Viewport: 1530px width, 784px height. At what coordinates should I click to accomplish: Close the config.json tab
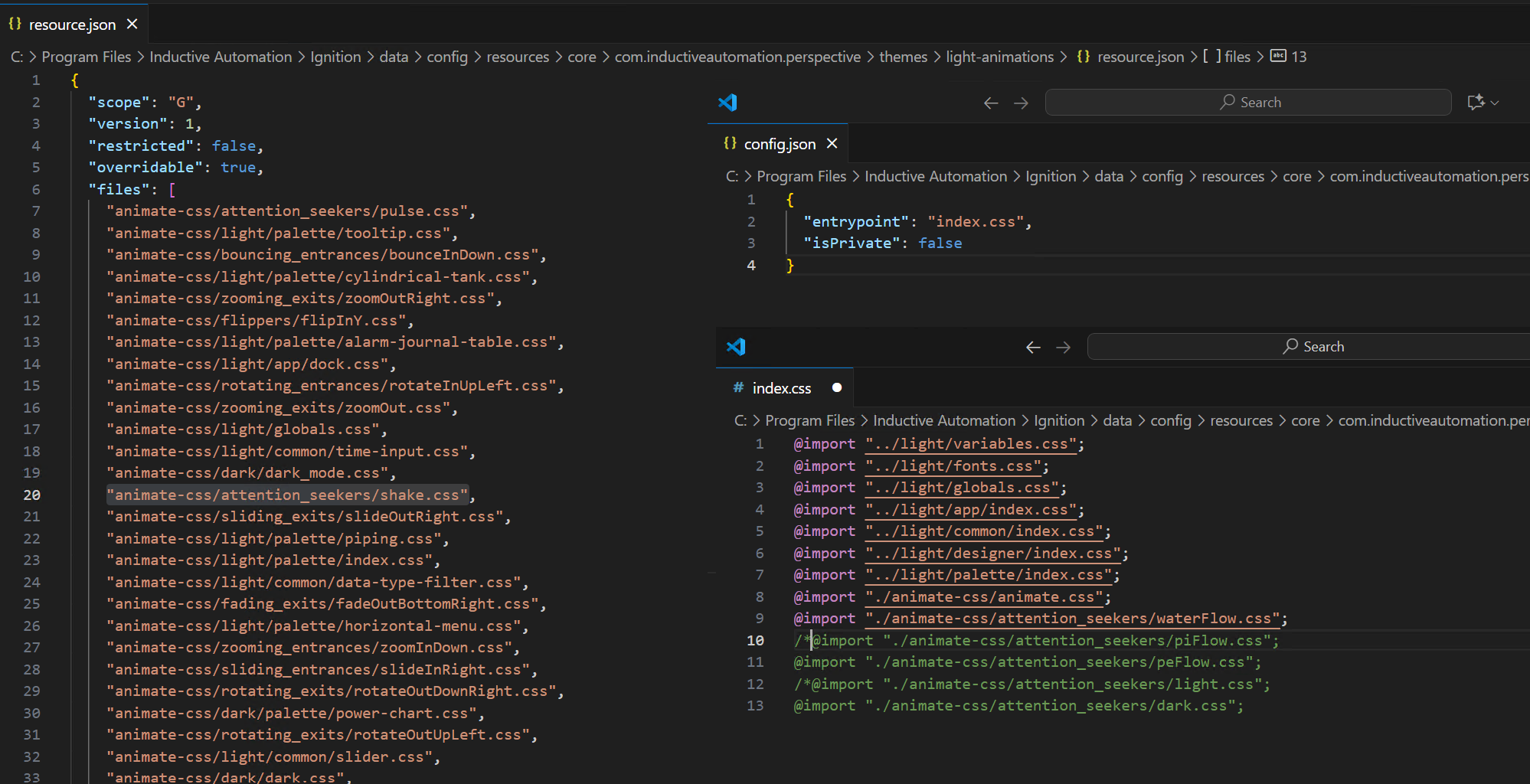click(832, 144)
